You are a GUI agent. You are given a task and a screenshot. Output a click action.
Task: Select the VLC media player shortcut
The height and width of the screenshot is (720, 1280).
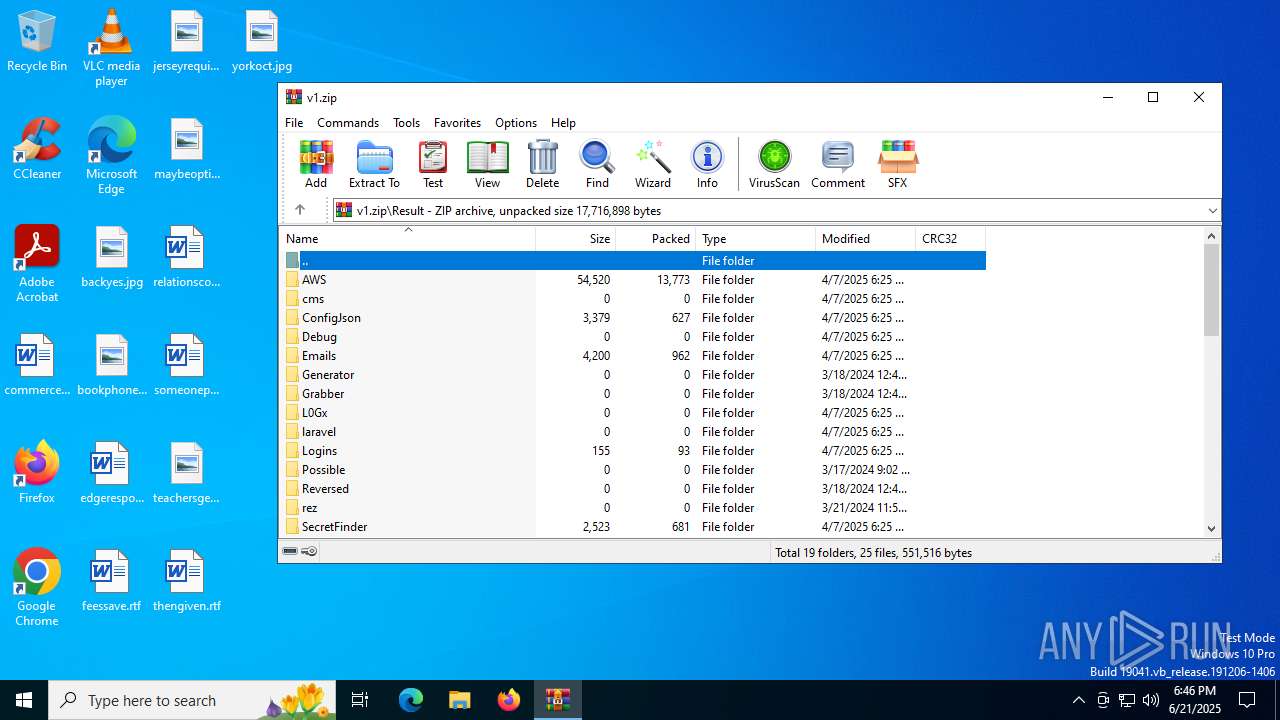(111, 48)
